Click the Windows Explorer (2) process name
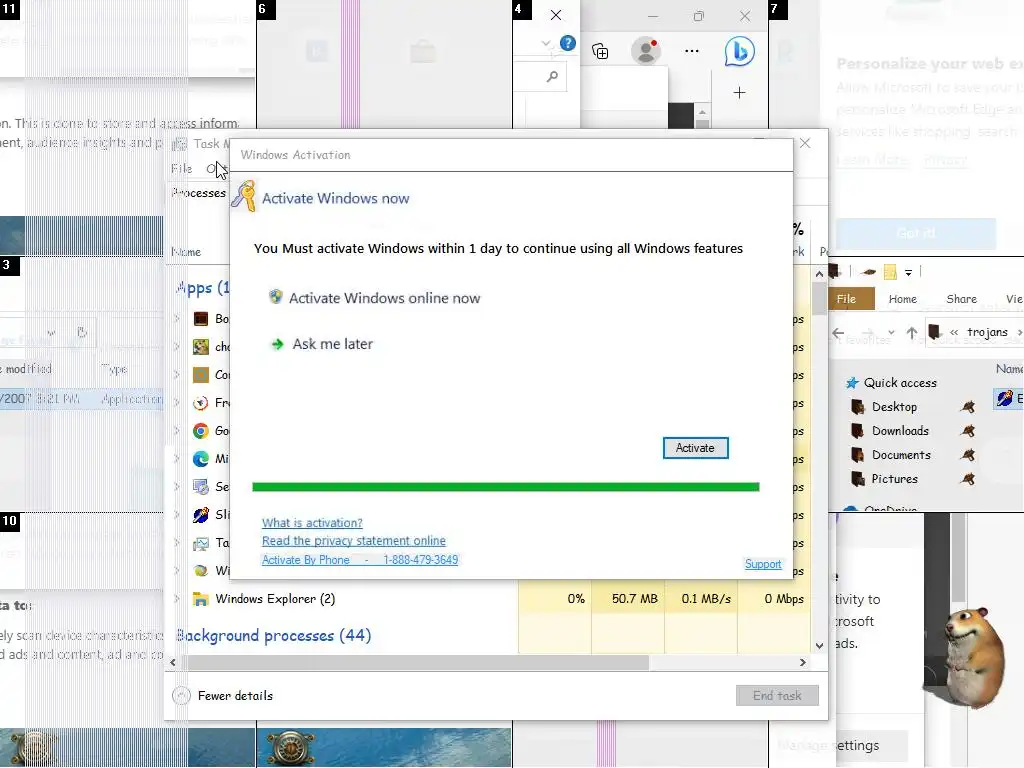The height and width of the screenshot is (768, 1024). (275, 599)
